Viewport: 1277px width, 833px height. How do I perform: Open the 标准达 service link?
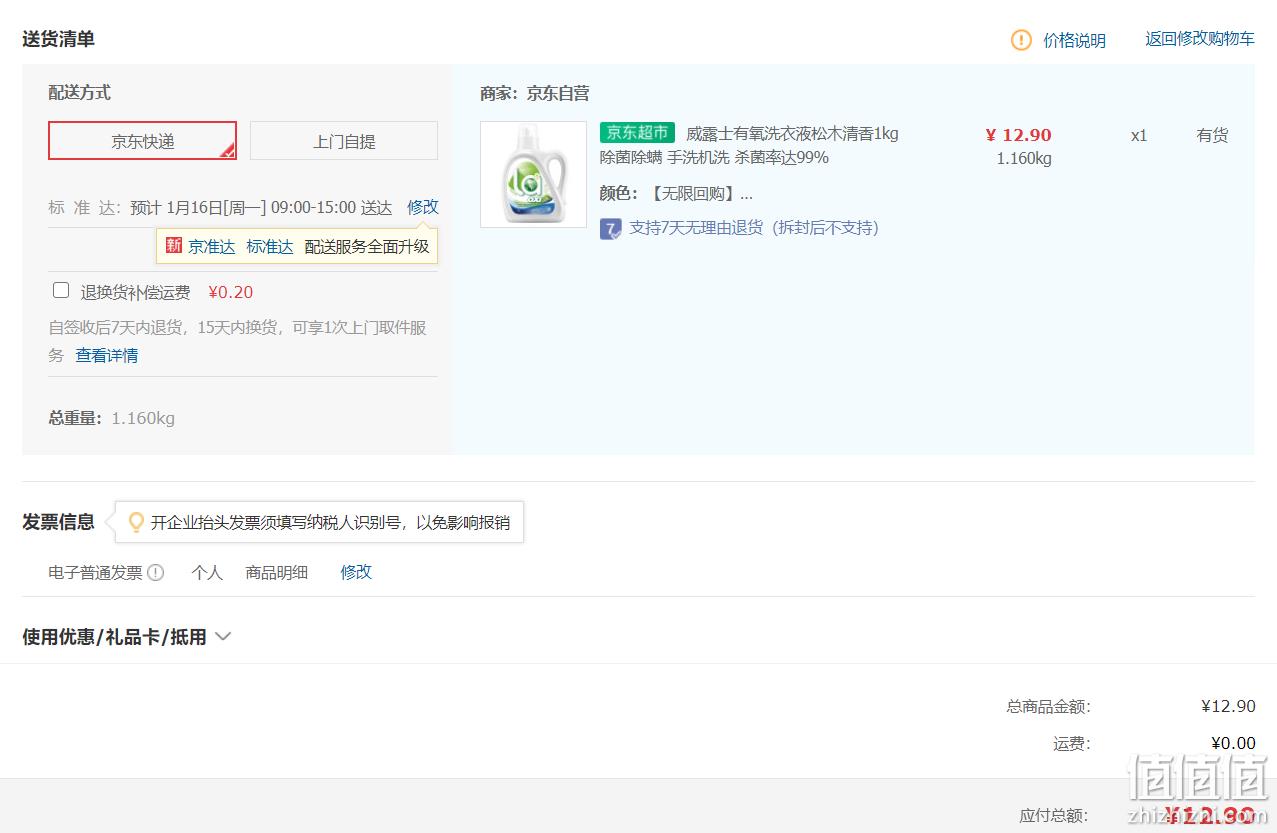pyautogui.click(x=270, y=246)
